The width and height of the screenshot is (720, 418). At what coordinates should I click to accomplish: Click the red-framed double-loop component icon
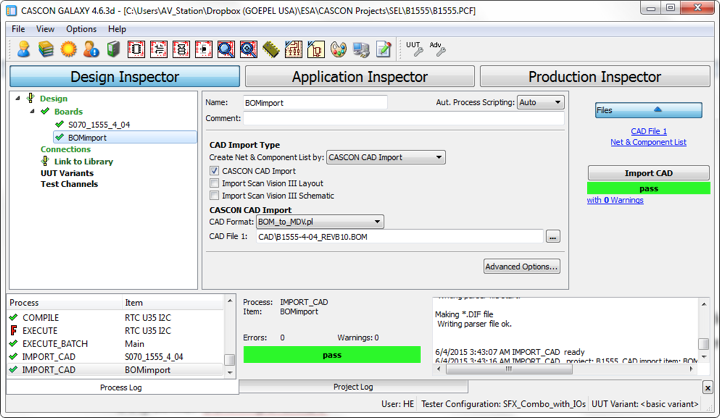(181, 49)
